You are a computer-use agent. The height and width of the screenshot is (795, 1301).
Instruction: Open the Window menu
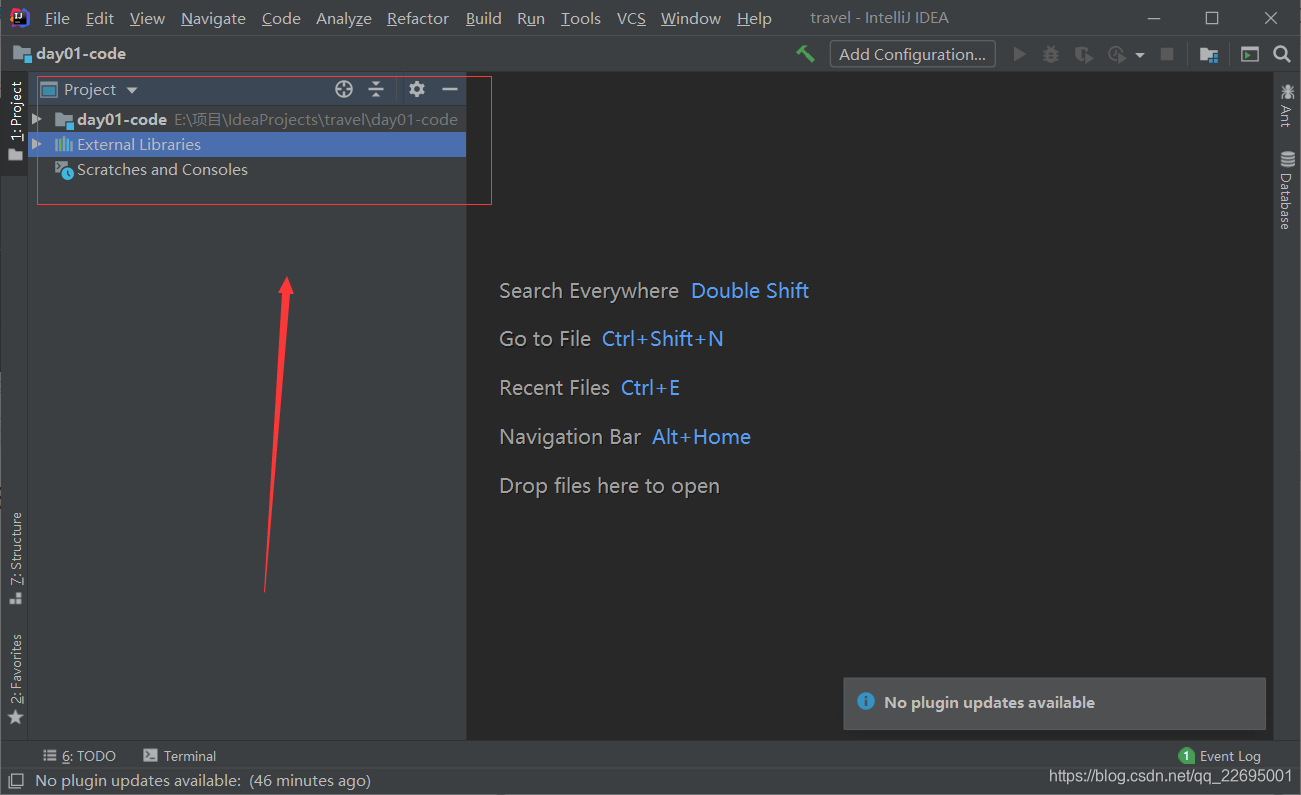(x=691, y=18)
